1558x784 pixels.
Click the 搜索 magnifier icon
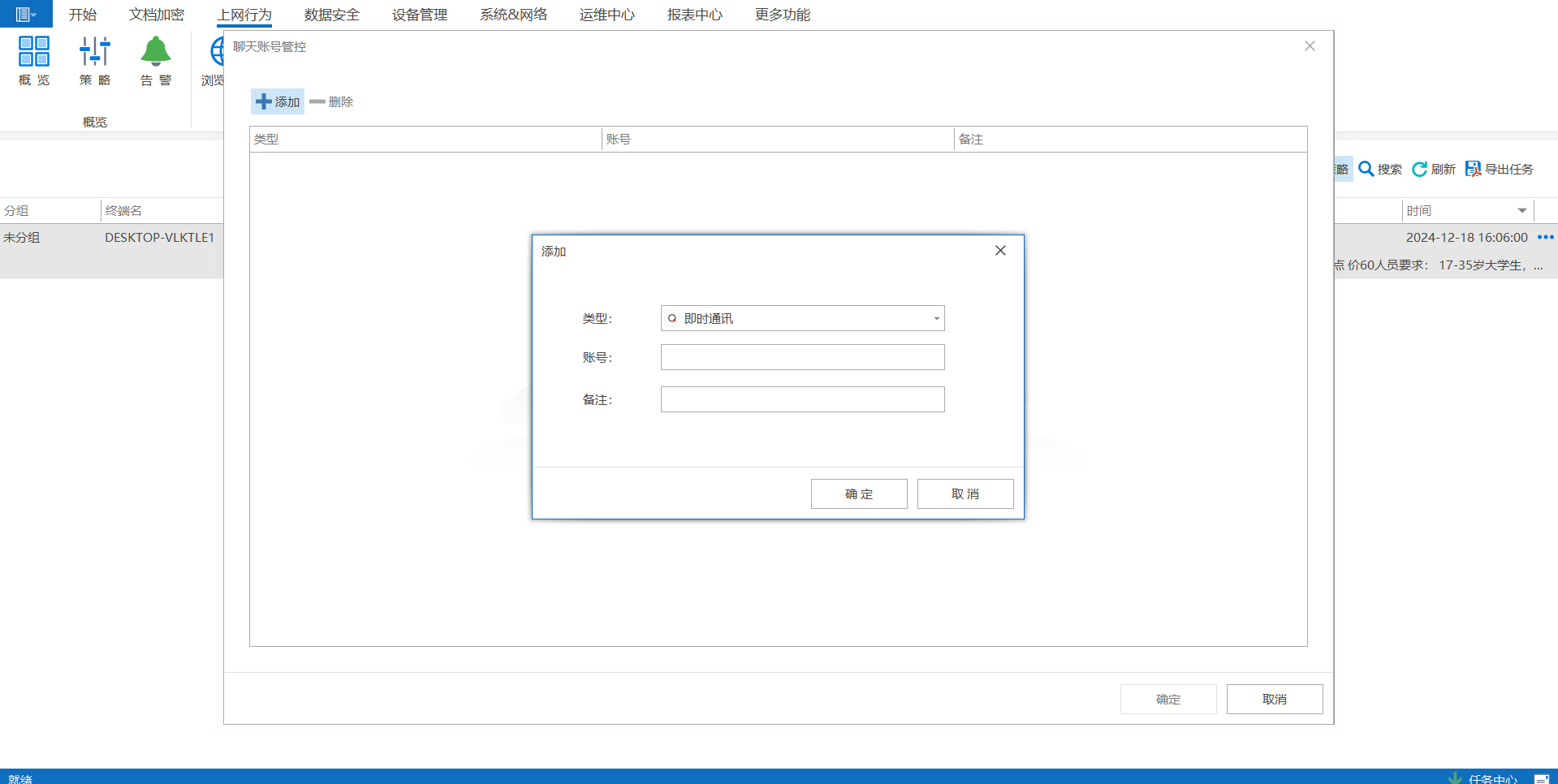coord(1366,169)
